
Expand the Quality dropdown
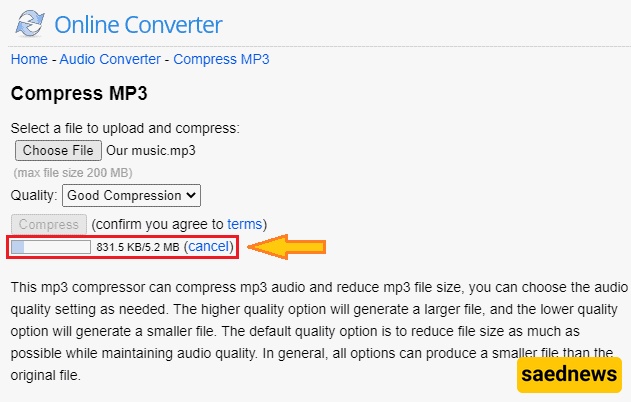click(x=132, y=196)
